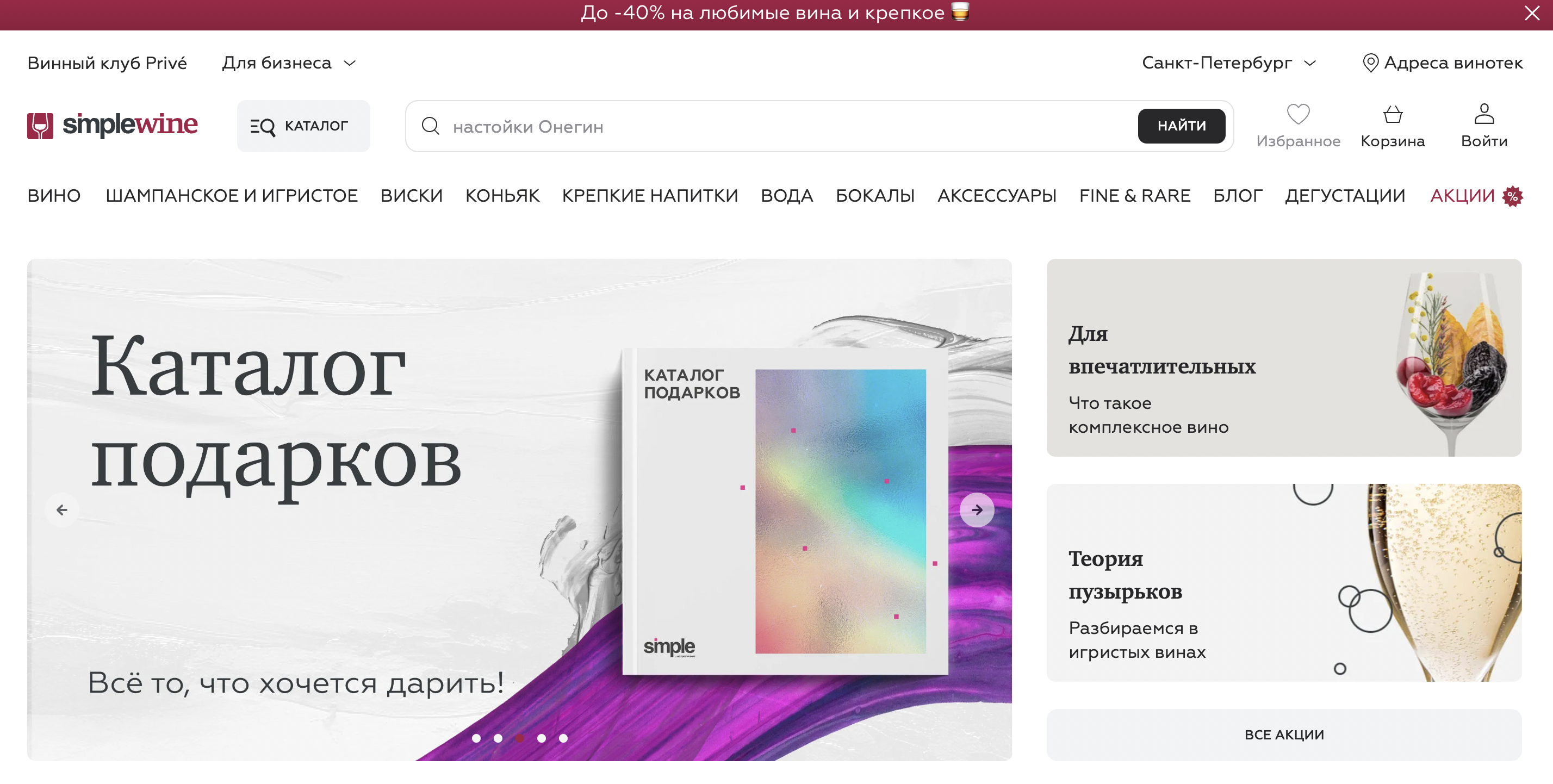Image resolution: width=1553 pixels, height=784 pixels.
Task: Open Шампанское и игристое category
Action: click(232, 196)
